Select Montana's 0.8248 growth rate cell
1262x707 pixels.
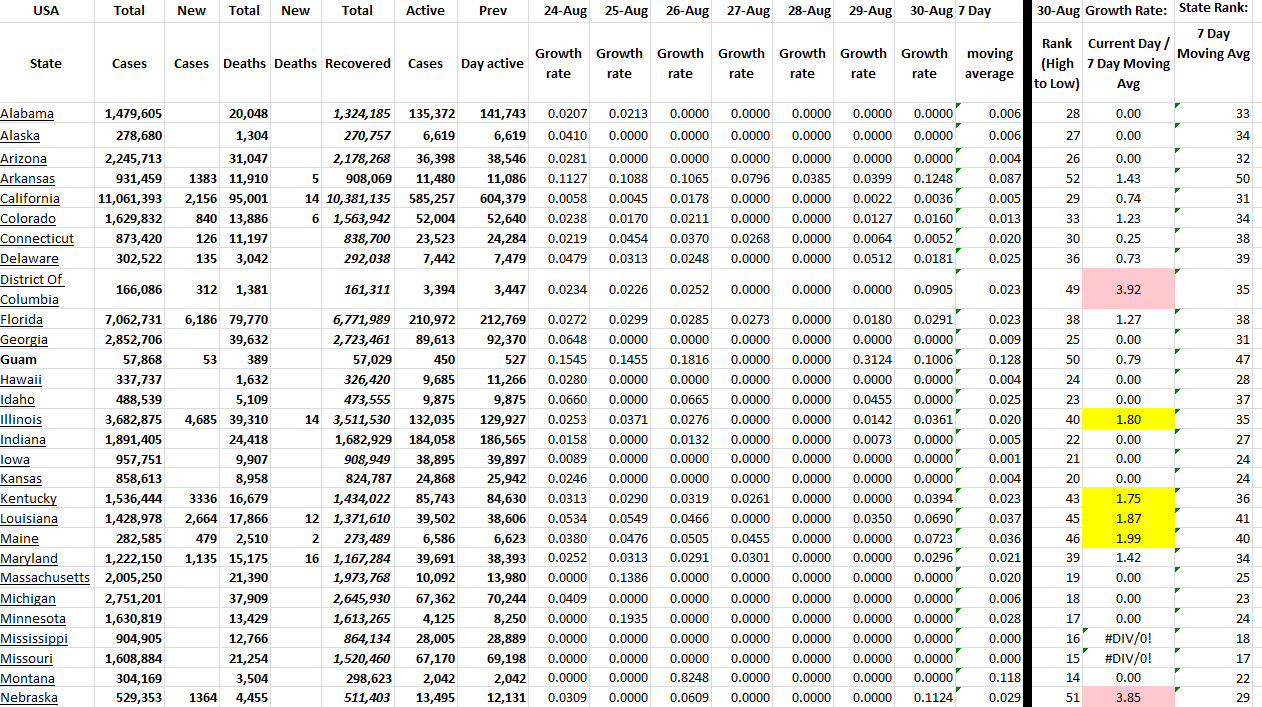pos(680,678)
